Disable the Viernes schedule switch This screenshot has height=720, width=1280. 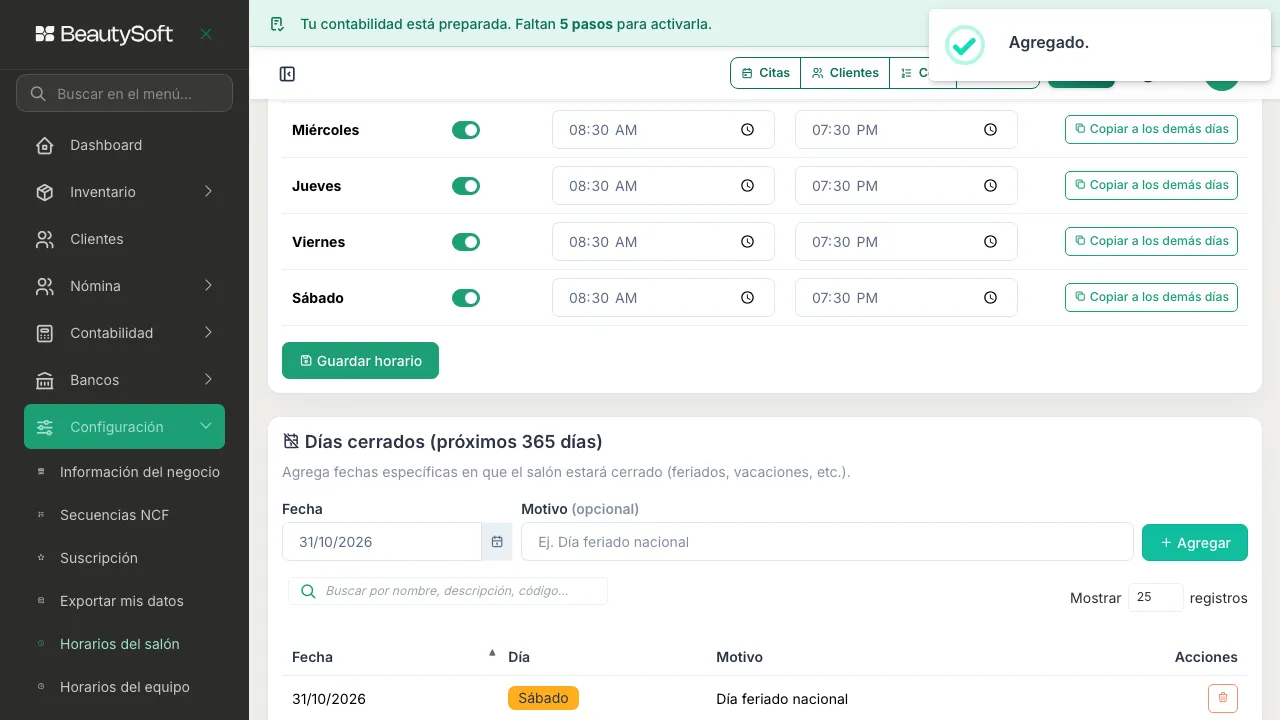(x=466, y=242)
